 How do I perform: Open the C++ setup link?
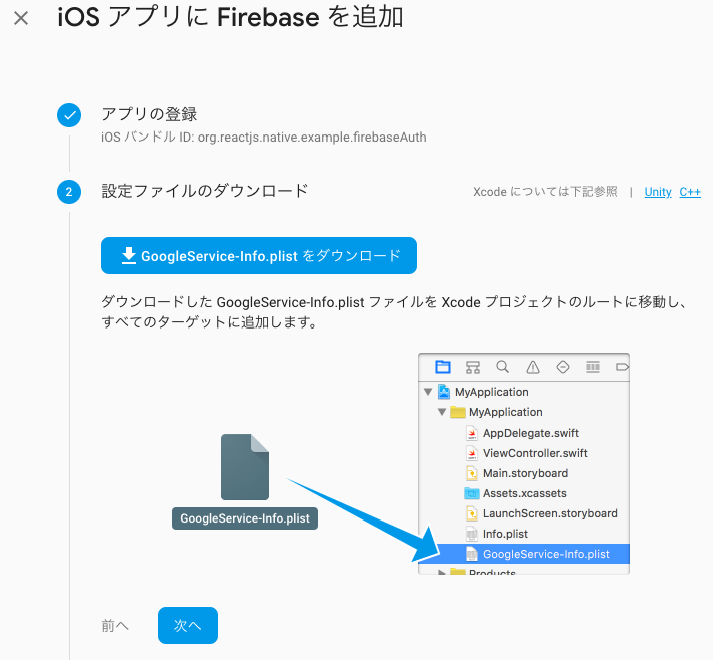coord(690,192)
